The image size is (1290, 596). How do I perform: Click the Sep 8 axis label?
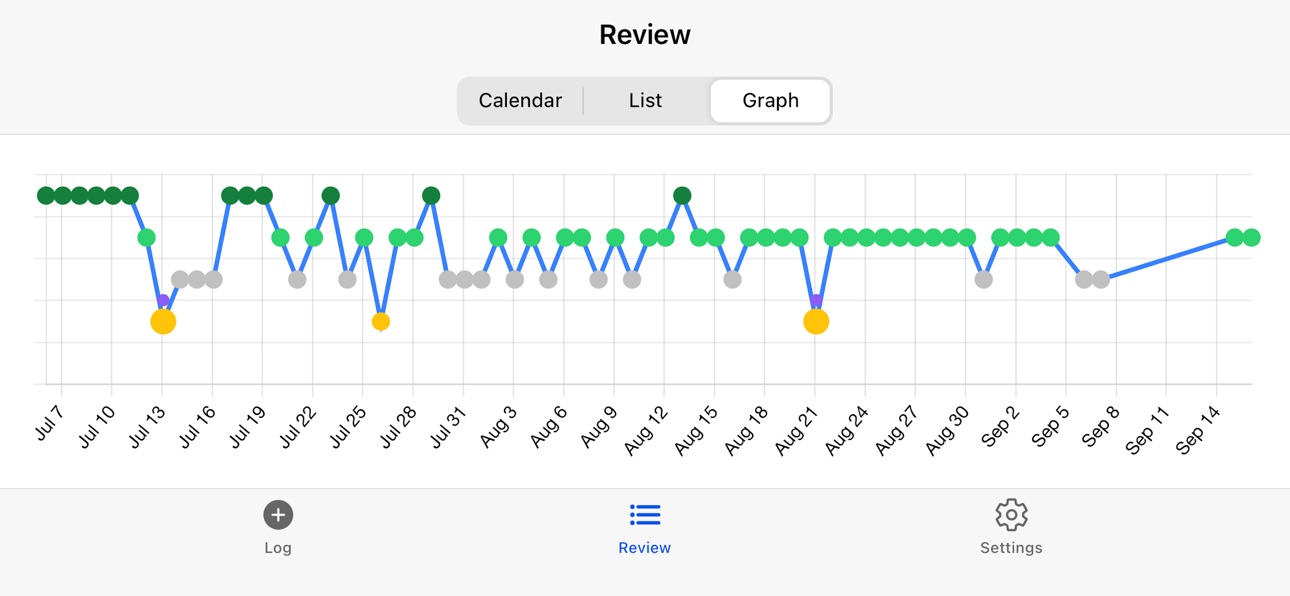(x=1098, y=427)
